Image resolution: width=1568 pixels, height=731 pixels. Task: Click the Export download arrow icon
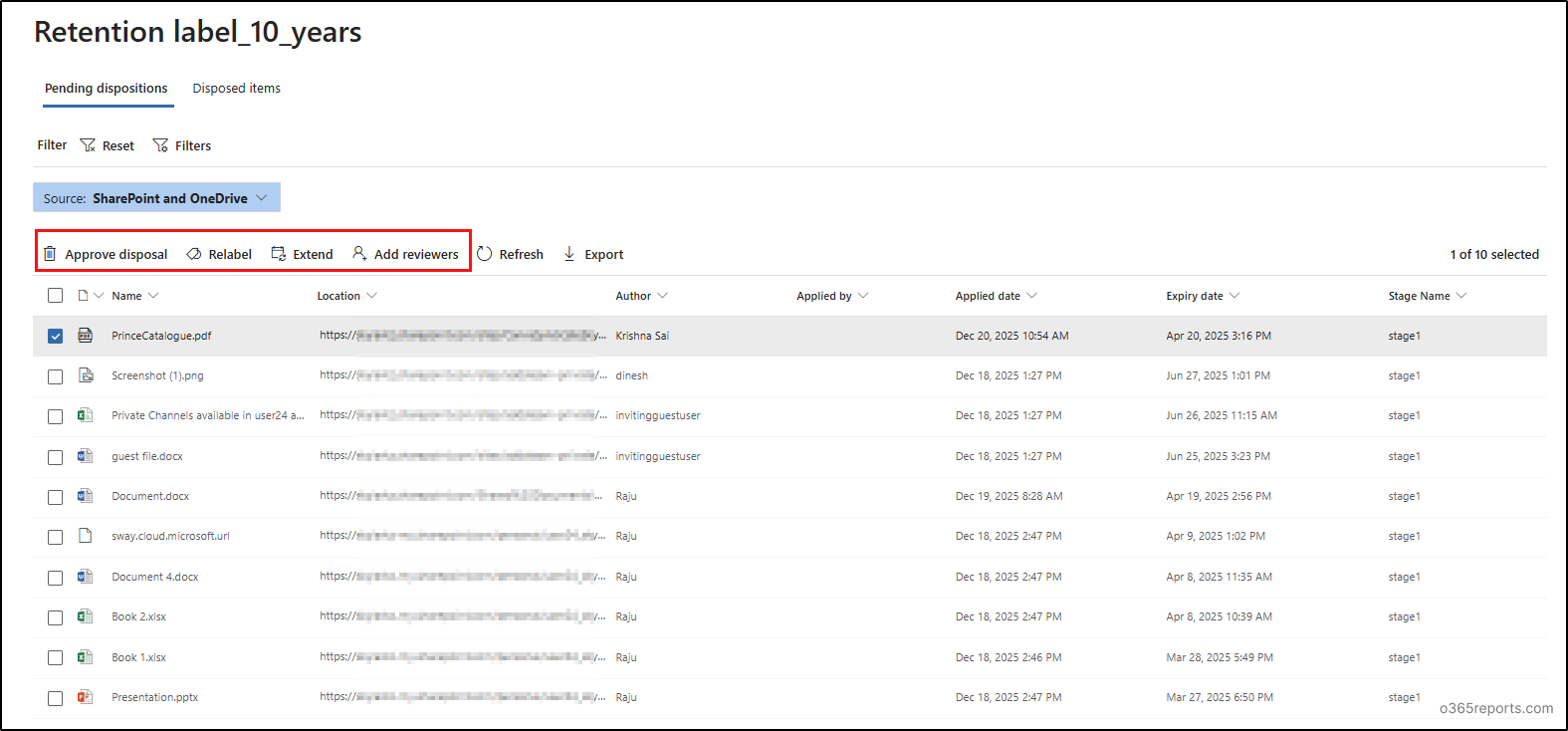[569, 254]
